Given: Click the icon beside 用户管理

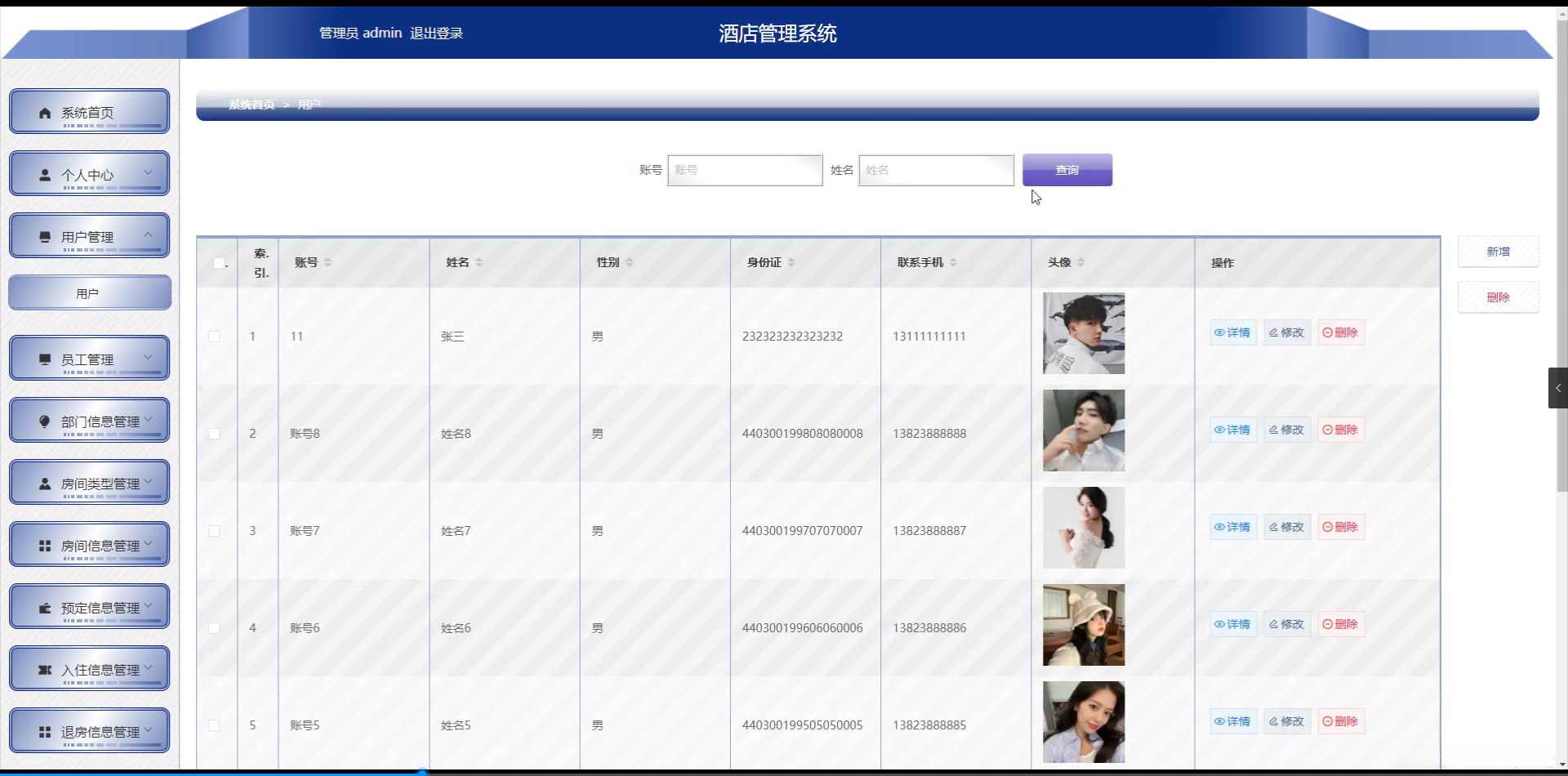Looking at the screenshot, I should (x=45, y=237).
